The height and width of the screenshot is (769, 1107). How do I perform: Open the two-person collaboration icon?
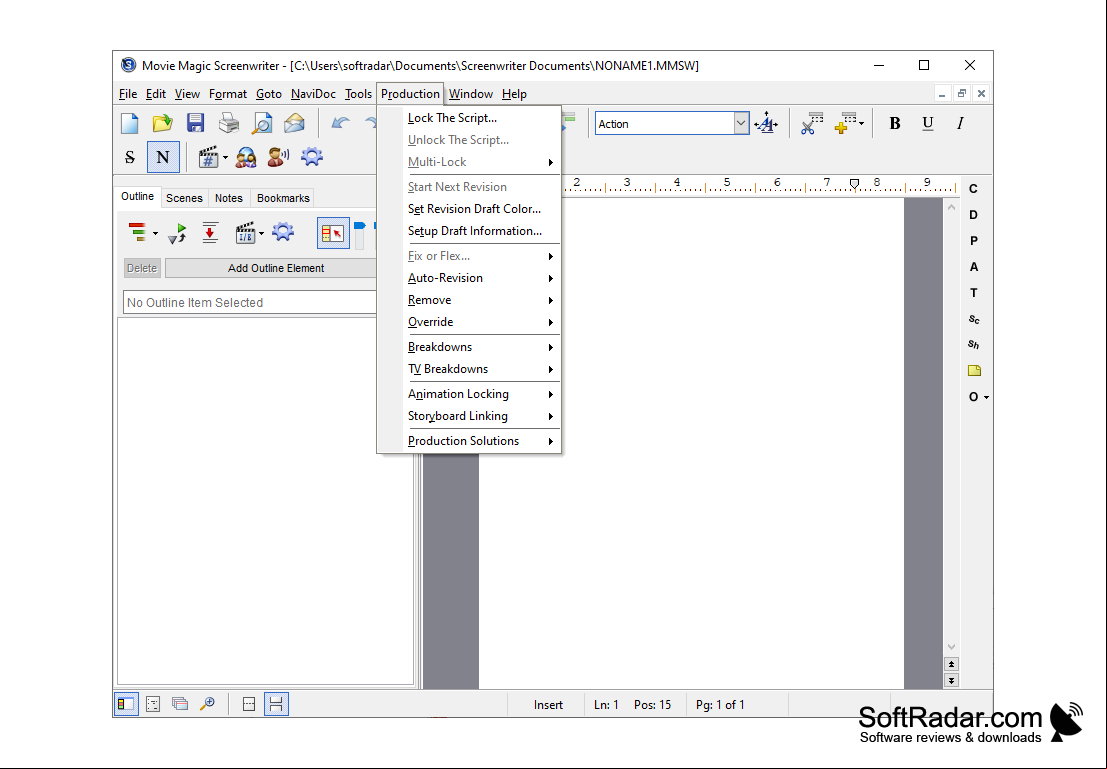[x=246, y=157]
